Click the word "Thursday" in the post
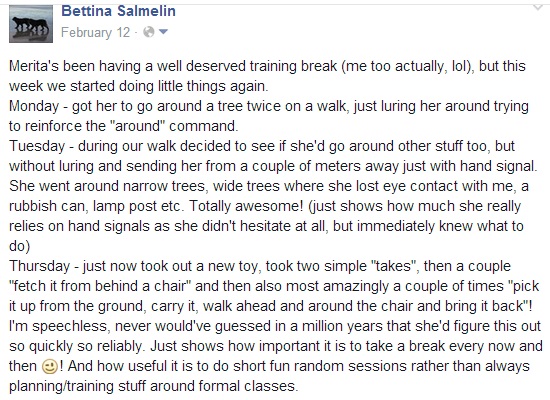 (x=40, y=266)
